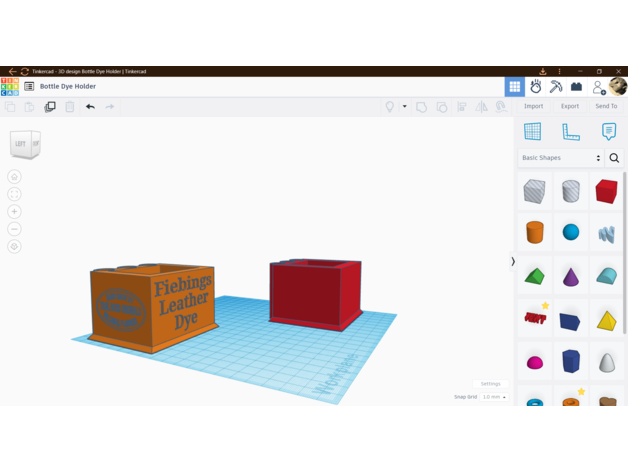The width and height of the screenshot is (628, 472).
Task: Open the Sim Lab tool
Action: coord(536,87)
